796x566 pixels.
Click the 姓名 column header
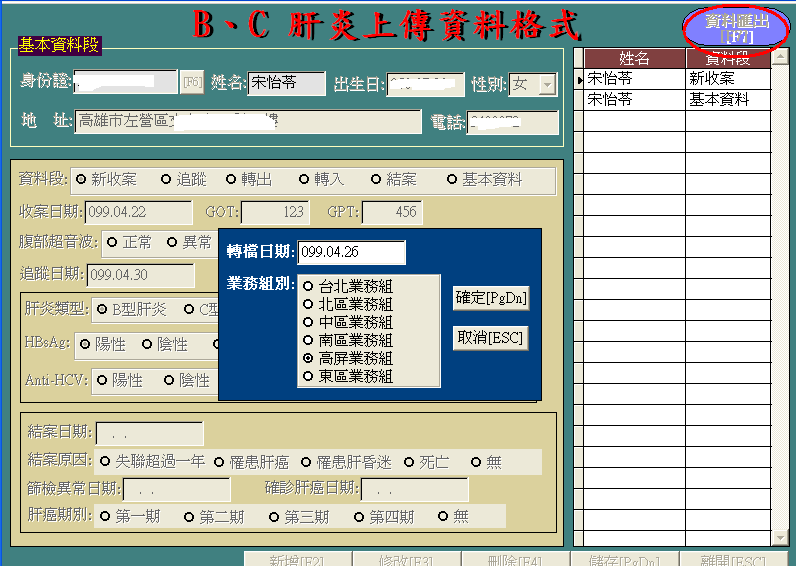coord(634,59)
